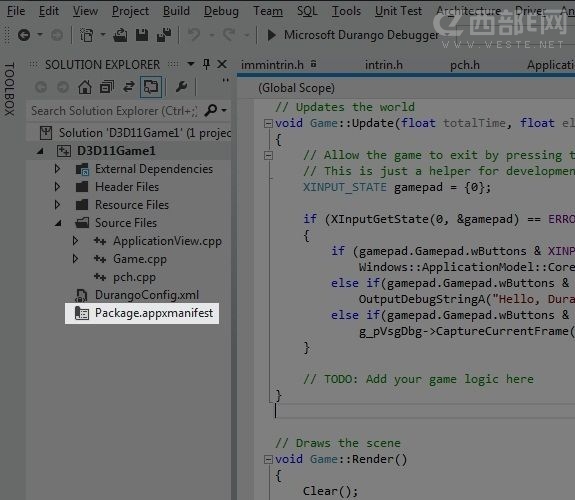Screen dimensions: 575x500
Task: Click the Package.appxmanifest file icon
Action: [82, 313]
